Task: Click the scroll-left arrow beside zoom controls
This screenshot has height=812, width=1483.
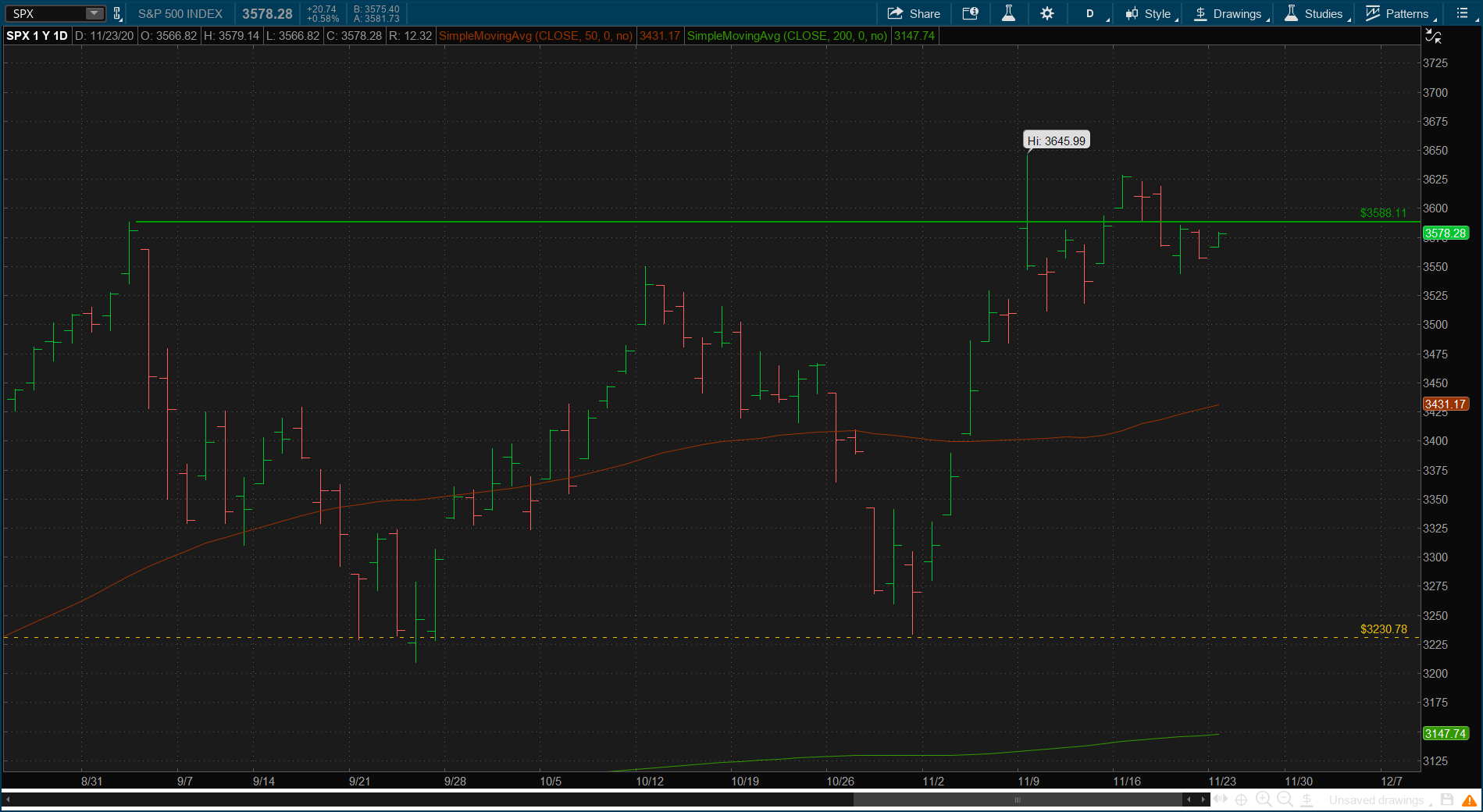Action: [1189, 800]
